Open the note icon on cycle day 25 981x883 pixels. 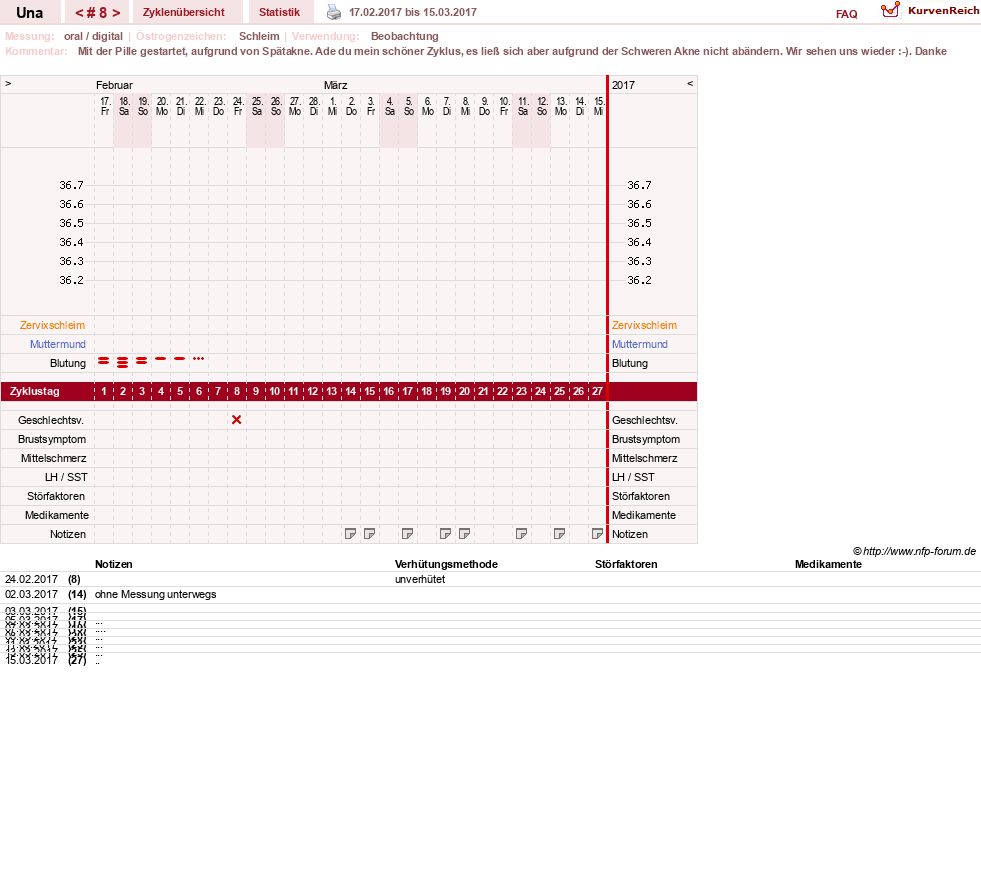click(x=559, y=534)
